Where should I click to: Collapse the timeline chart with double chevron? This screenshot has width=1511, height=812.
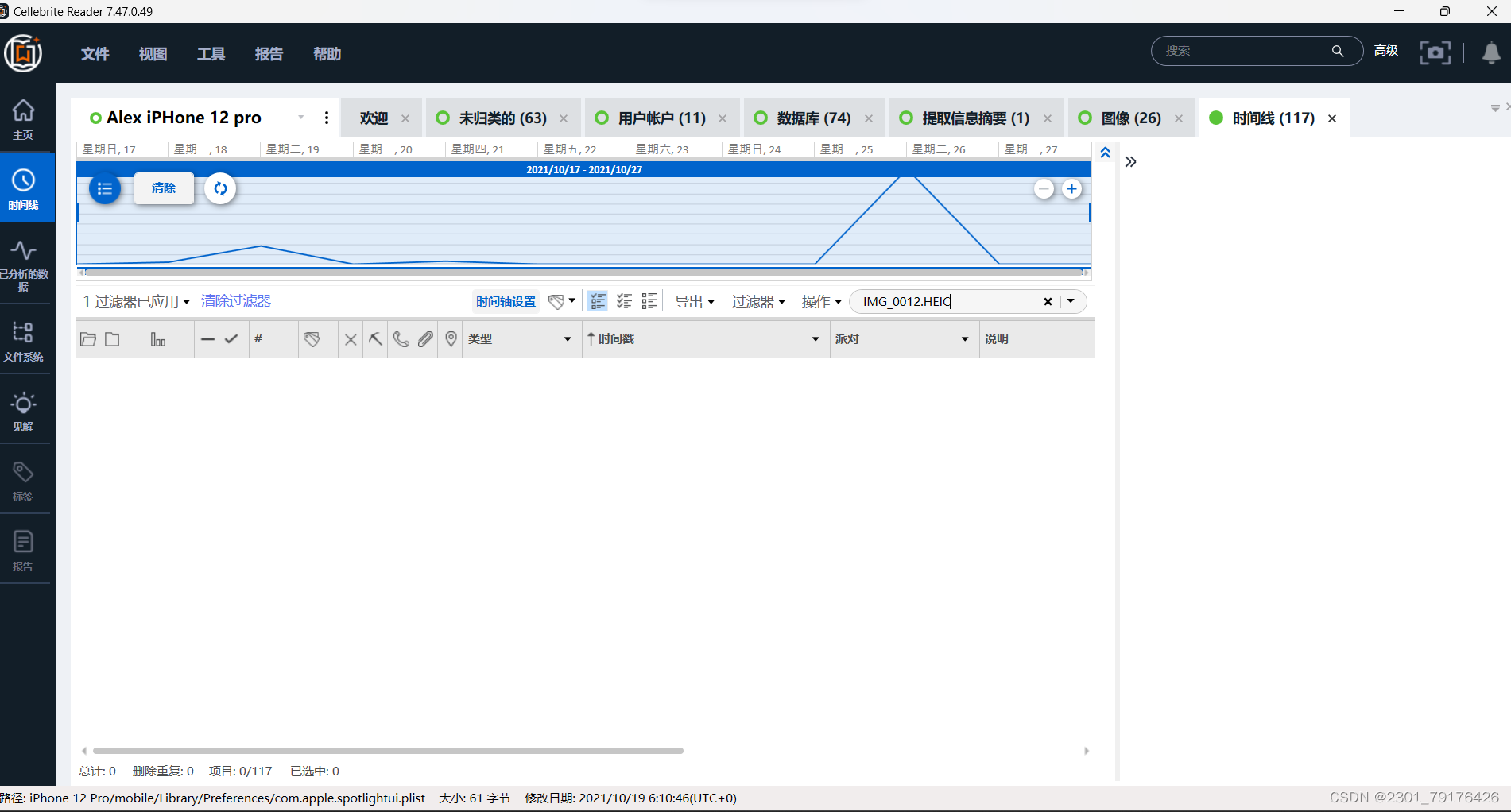pyautogui.click(x=1105, y=153)
